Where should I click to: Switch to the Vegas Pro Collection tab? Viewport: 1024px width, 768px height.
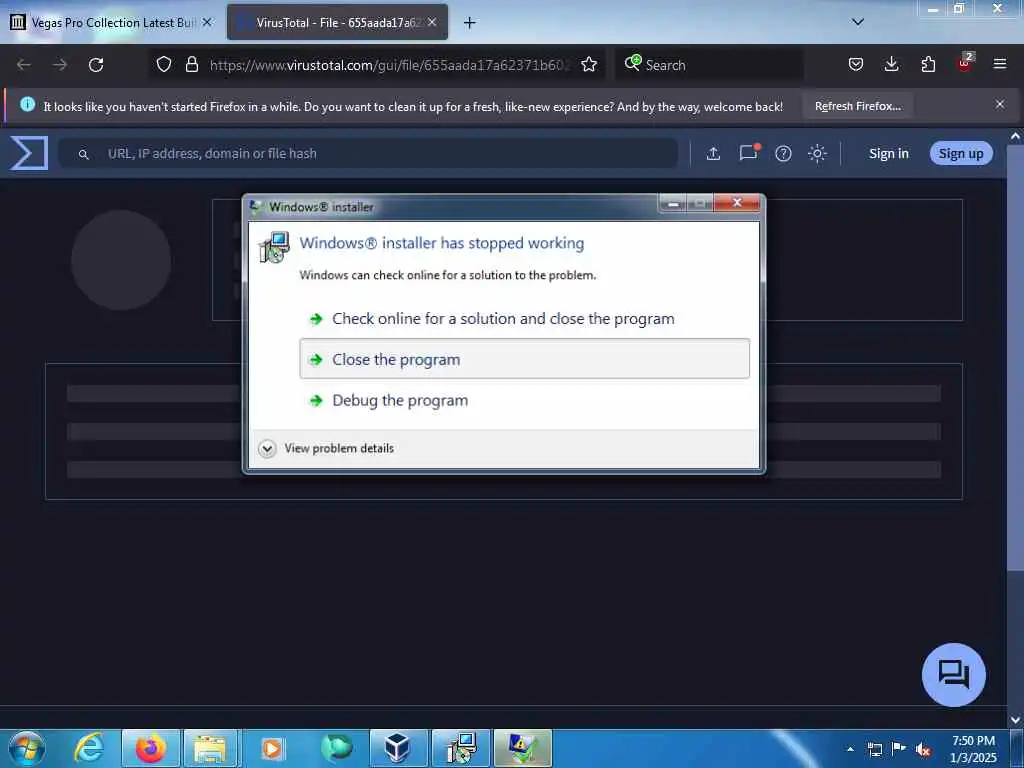point(110,22)
